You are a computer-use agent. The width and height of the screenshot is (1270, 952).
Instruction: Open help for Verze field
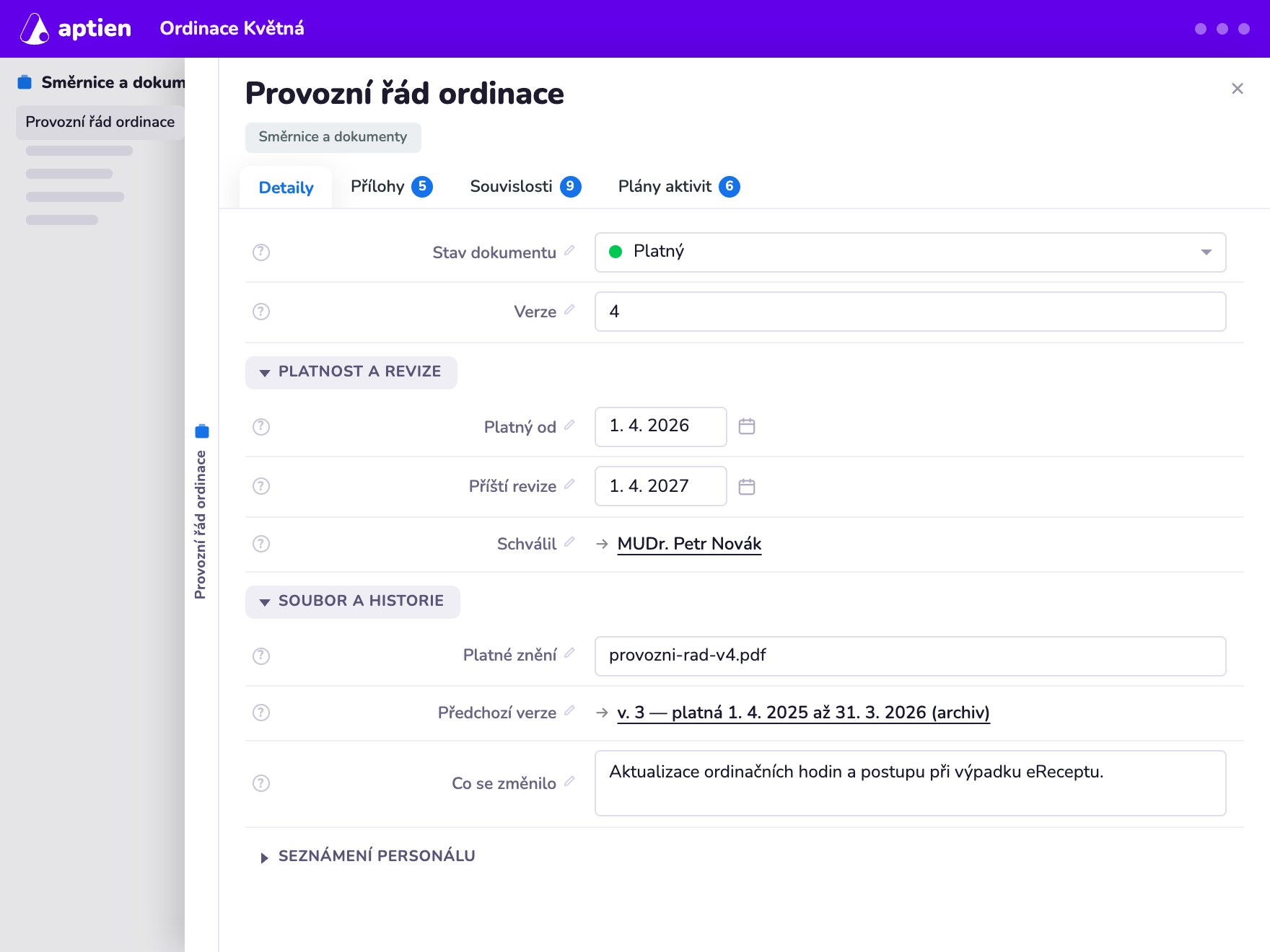261,312
